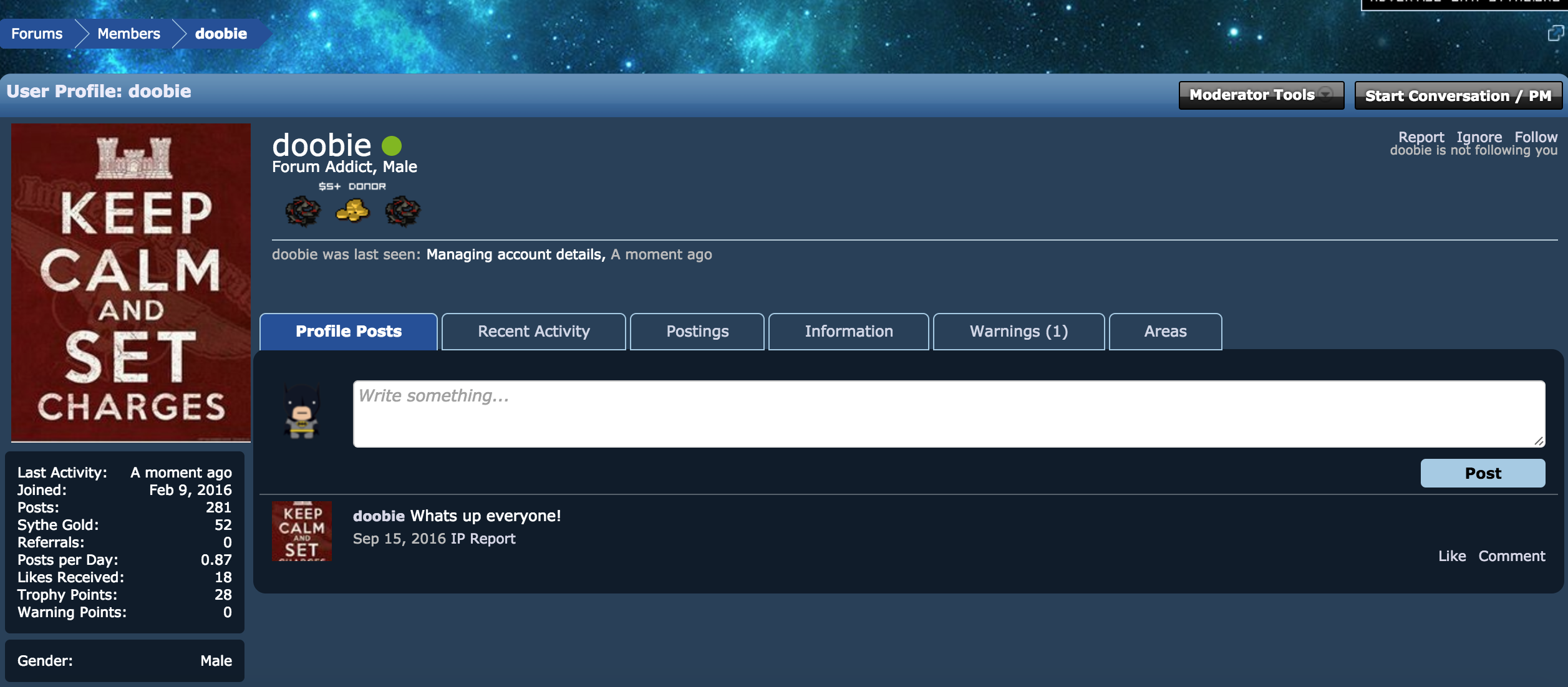Go to Members in the breadcrumb
1568x687 pixels.
point(128,34)
